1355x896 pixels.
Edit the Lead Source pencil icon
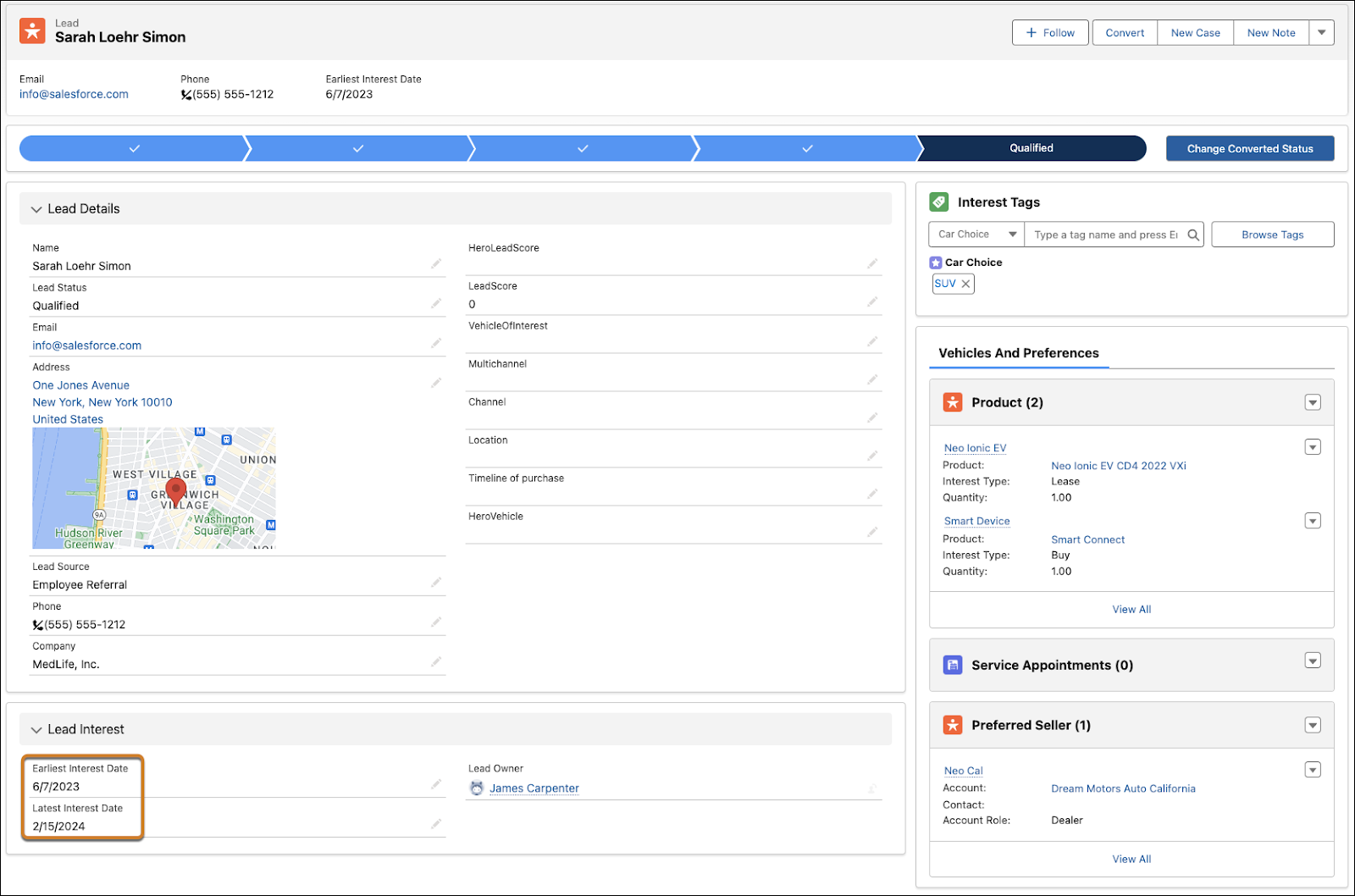436,583
